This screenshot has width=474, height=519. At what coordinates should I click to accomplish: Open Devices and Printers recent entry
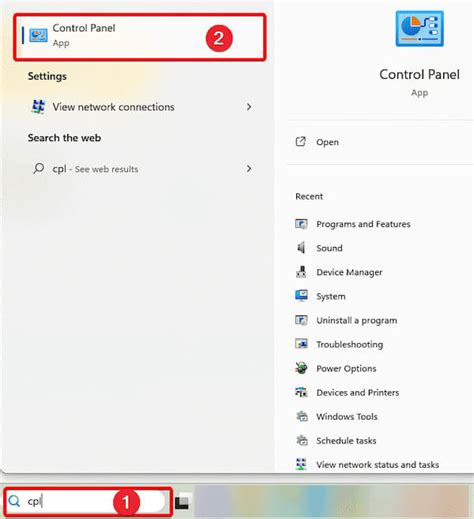click(358, 392)
